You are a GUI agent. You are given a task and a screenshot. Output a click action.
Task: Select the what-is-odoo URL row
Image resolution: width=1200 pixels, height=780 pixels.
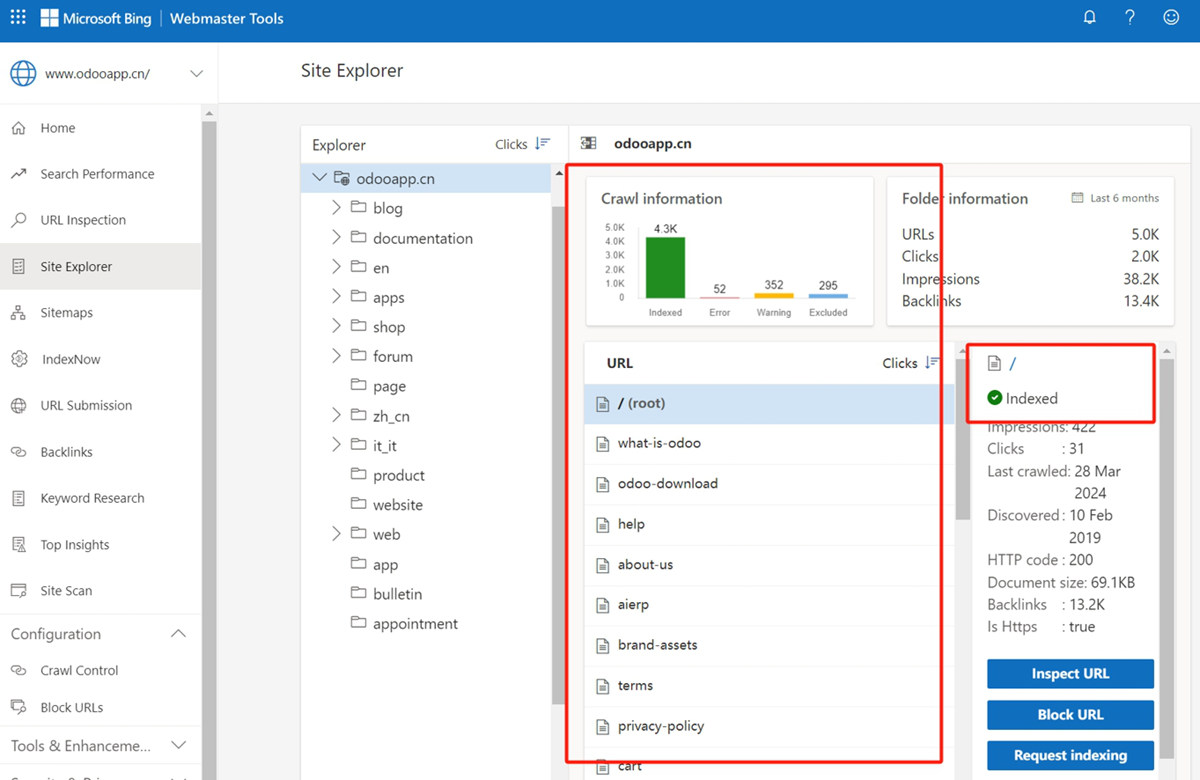click(x=762, y=443)
